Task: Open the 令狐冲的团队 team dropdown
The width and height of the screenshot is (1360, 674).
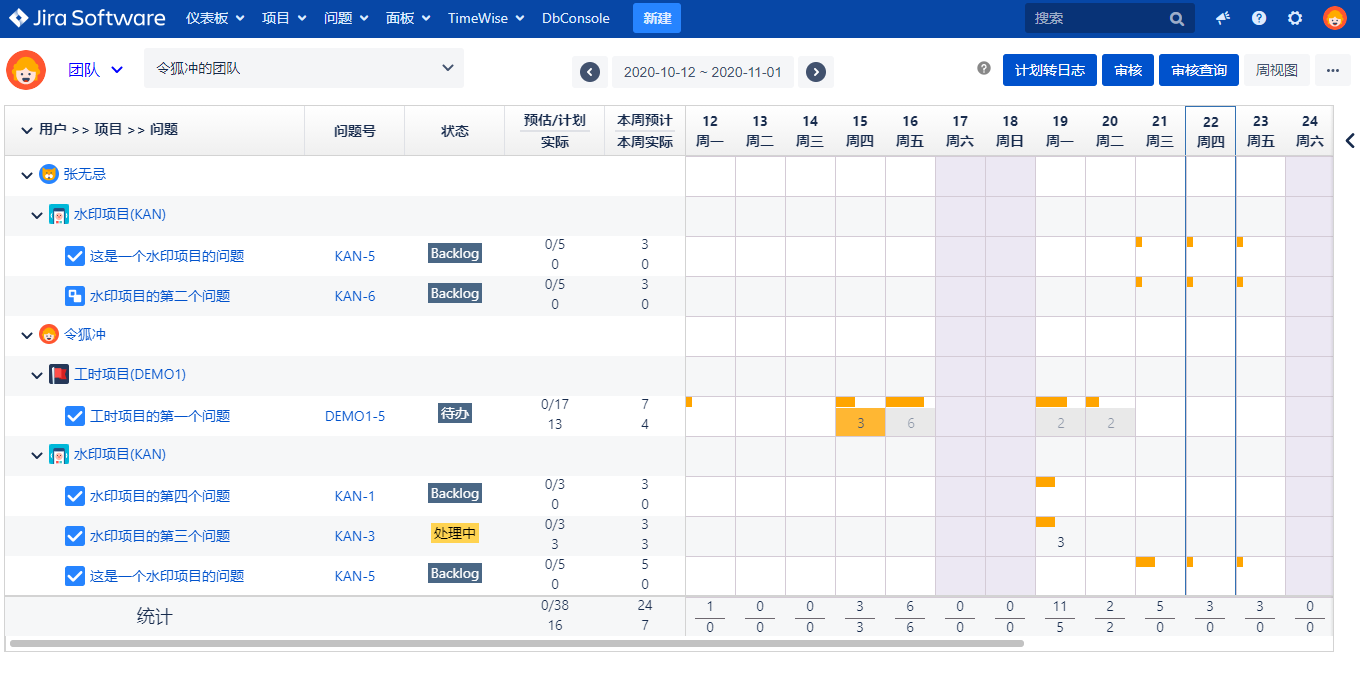Action: [303, 68]
